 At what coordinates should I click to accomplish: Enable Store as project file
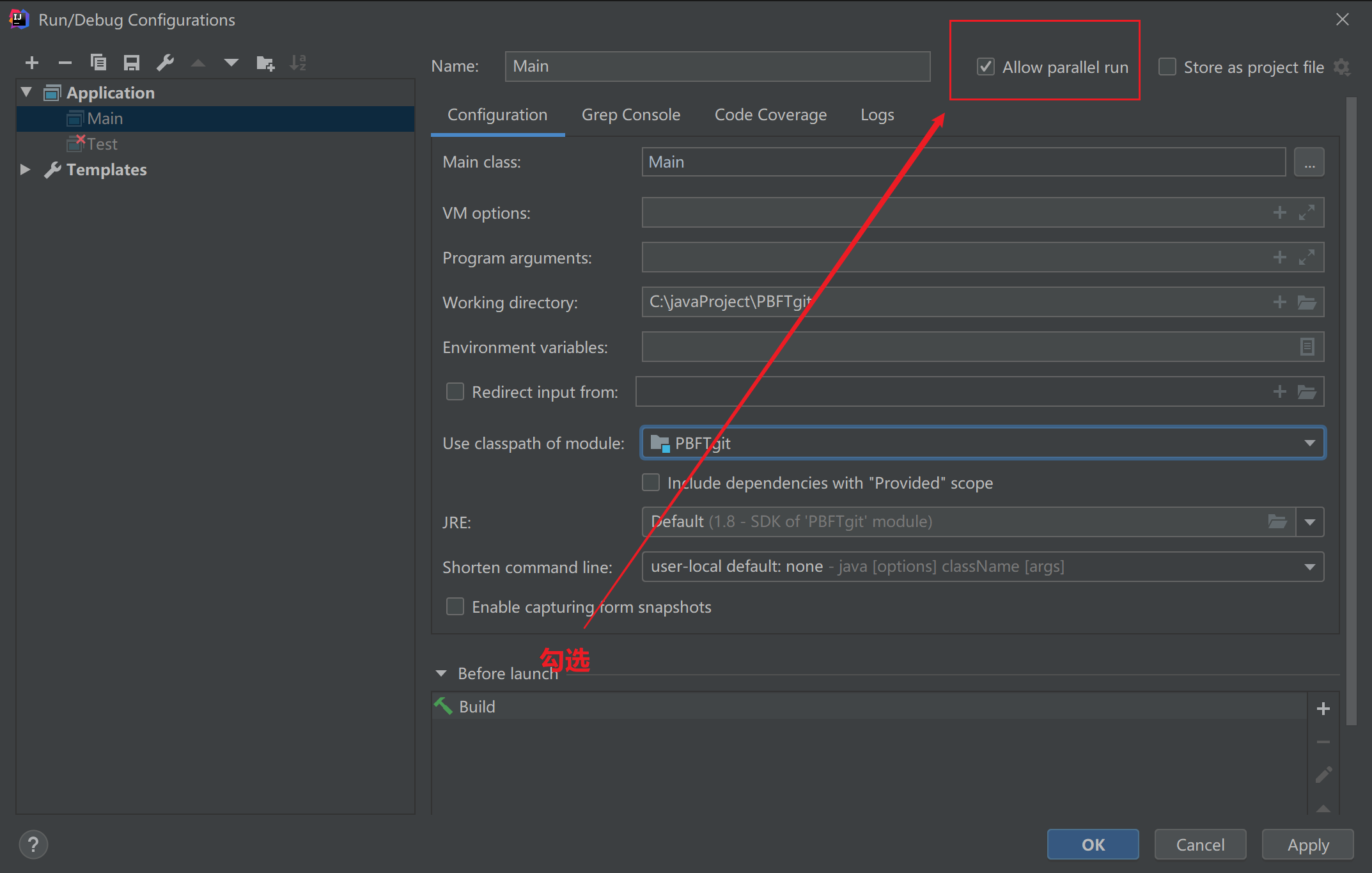click(1167, 67)
